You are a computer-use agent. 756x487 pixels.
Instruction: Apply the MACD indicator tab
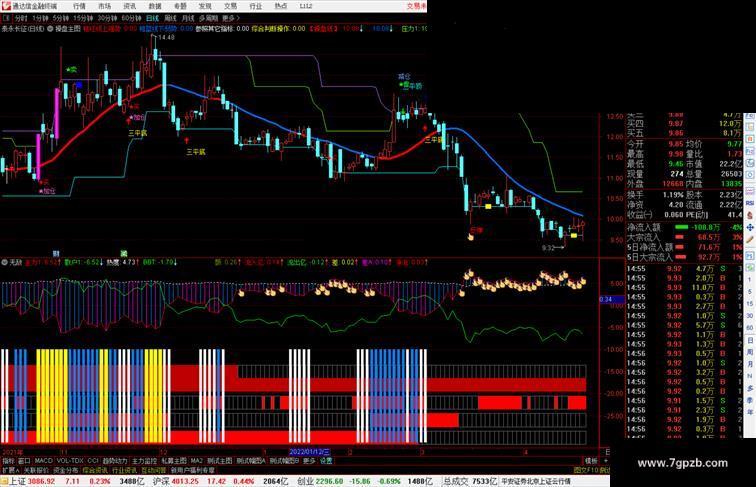pos(43,461)
